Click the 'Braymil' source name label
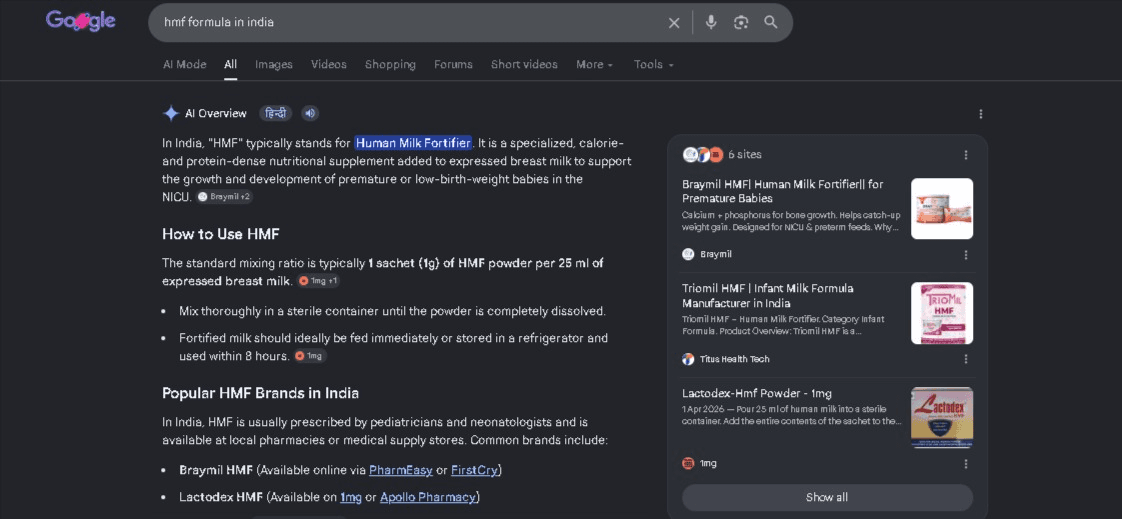The height and width of the screenshot is (519, 1122). 716,254
